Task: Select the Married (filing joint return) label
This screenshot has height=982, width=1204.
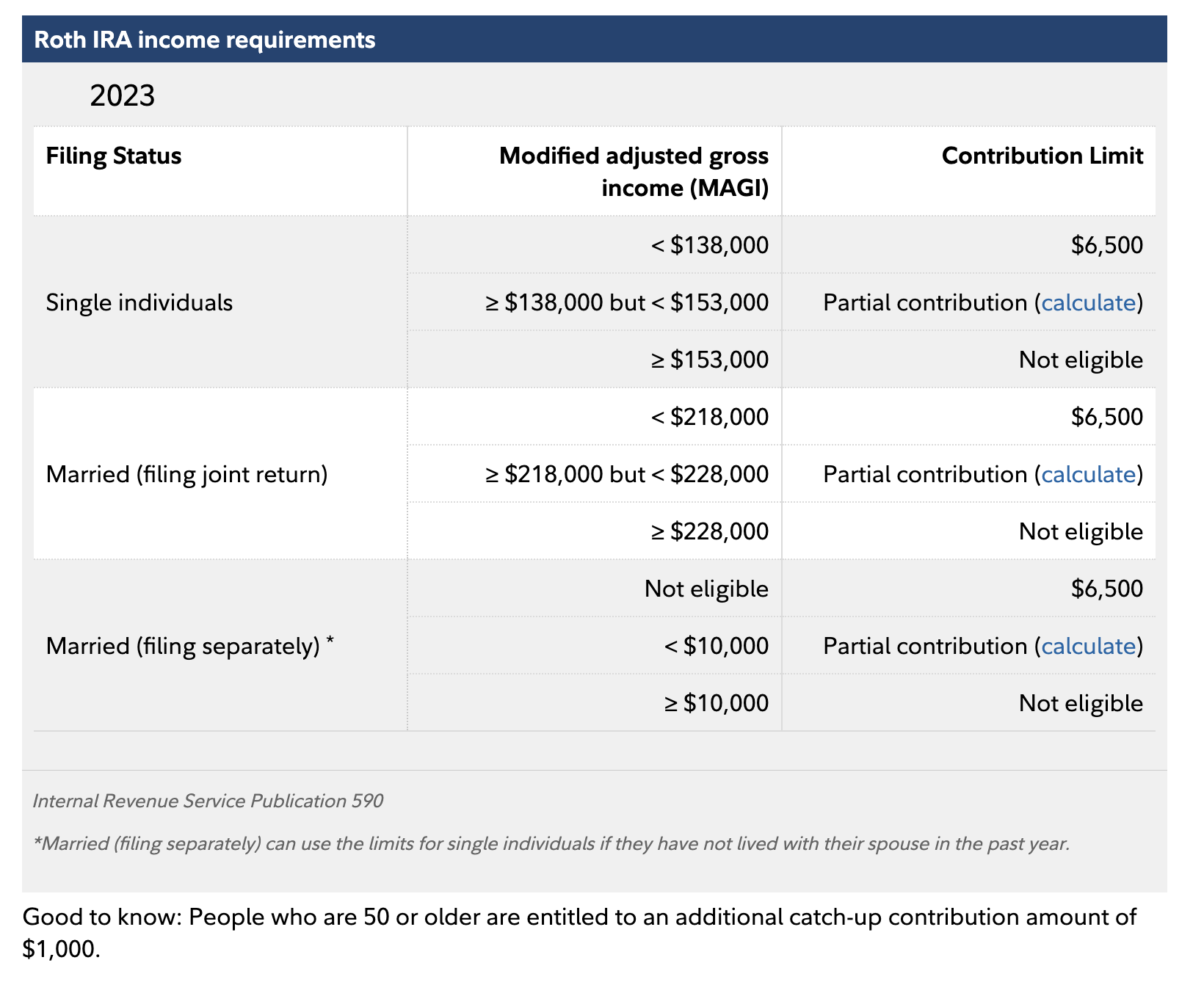Action: point(186,474)
